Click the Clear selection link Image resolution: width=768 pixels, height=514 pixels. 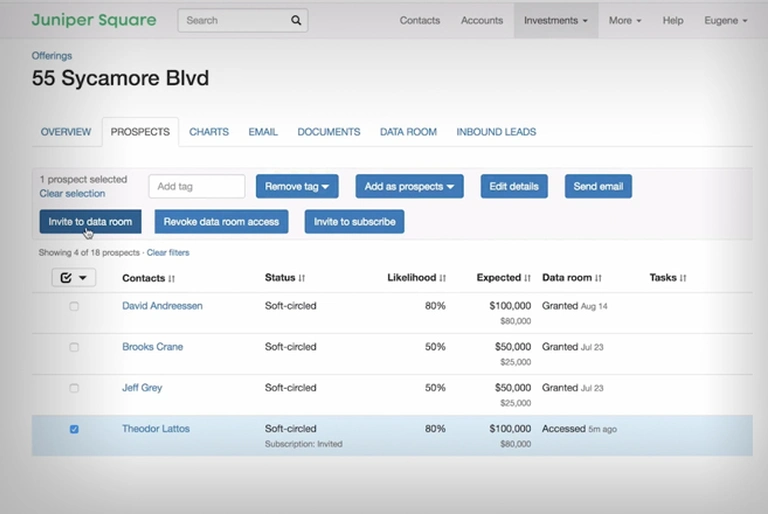click(x=72, y=193)
